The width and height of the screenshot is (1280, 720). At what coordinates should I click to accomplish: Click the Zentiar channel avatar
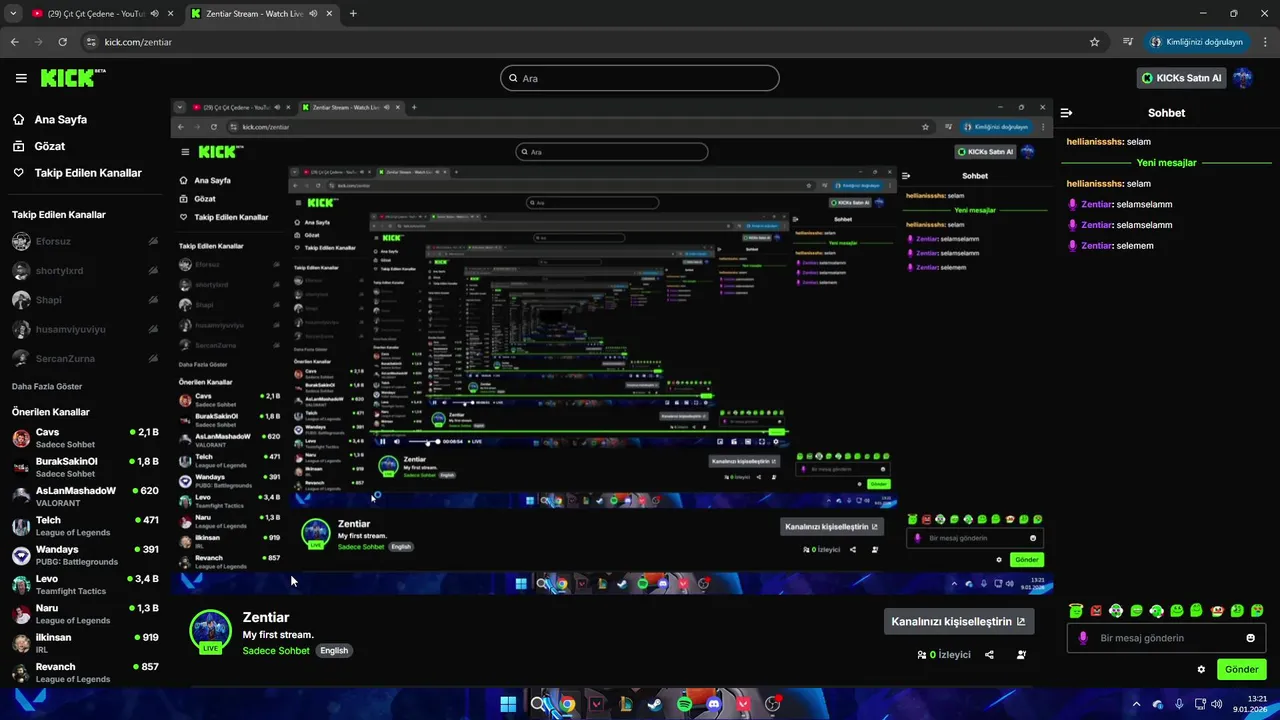pyautogui.click(x=210, y=631)
